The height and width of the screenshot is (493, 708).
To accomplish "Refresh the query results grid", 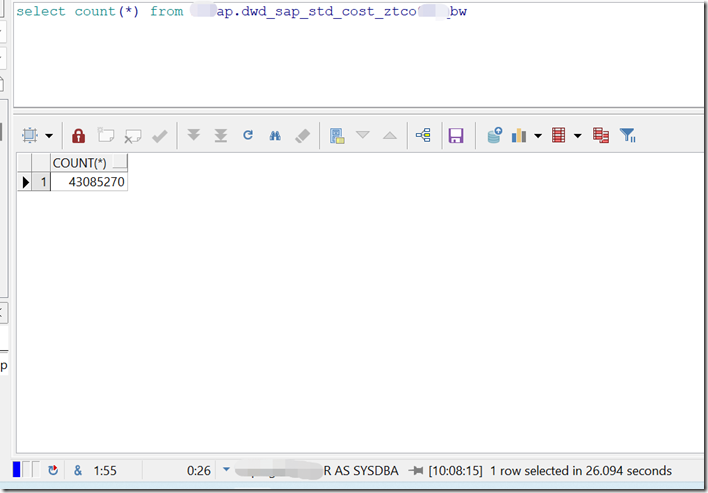I will point(248,135).
